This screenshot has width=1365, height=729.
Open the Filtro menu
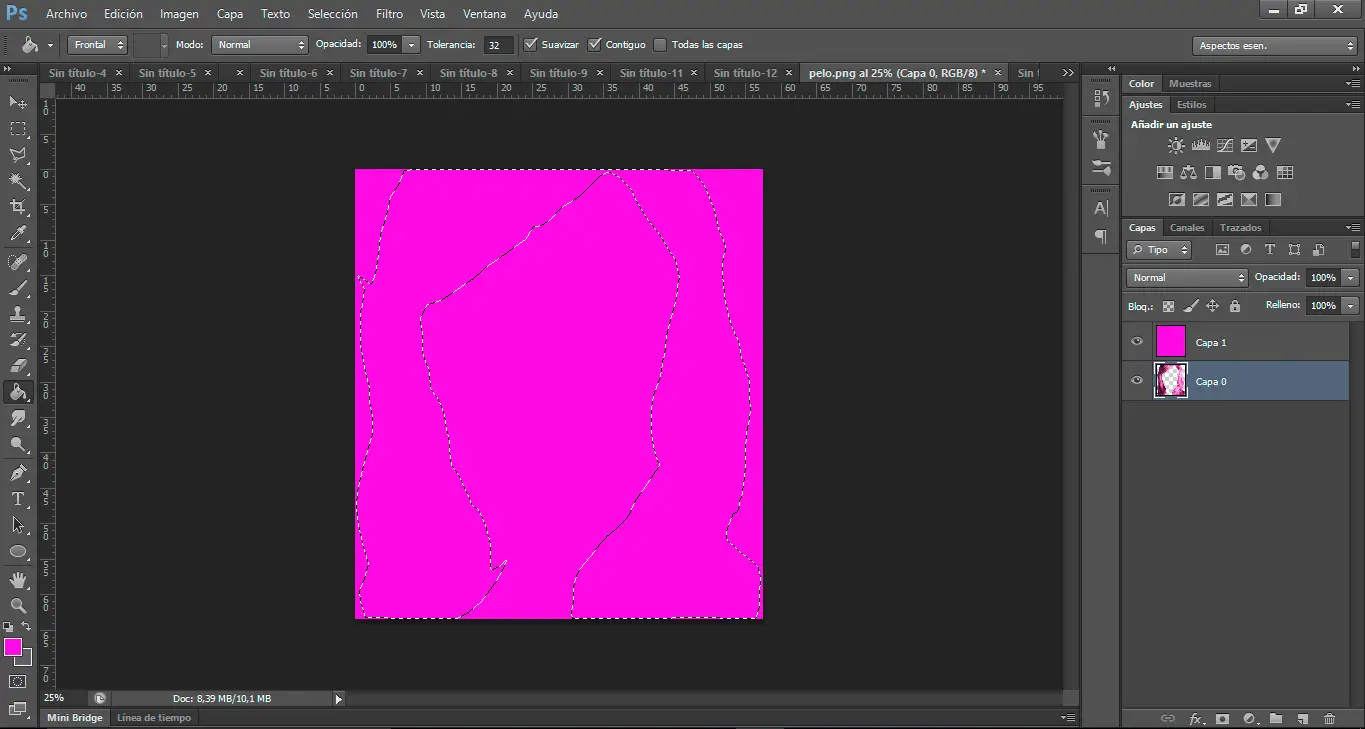click(389, 14)
